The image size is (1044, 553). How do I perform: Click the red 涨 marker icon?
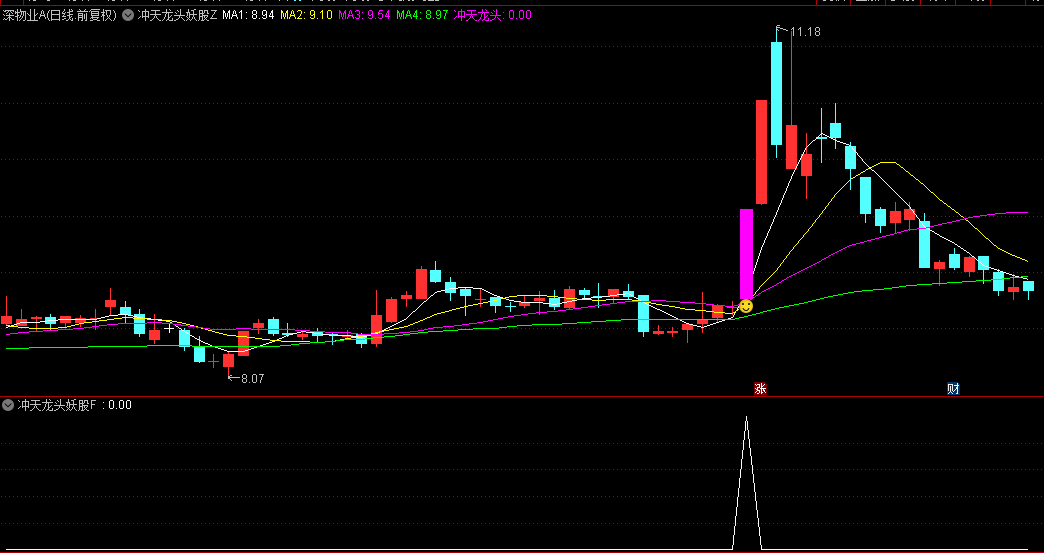760,389
